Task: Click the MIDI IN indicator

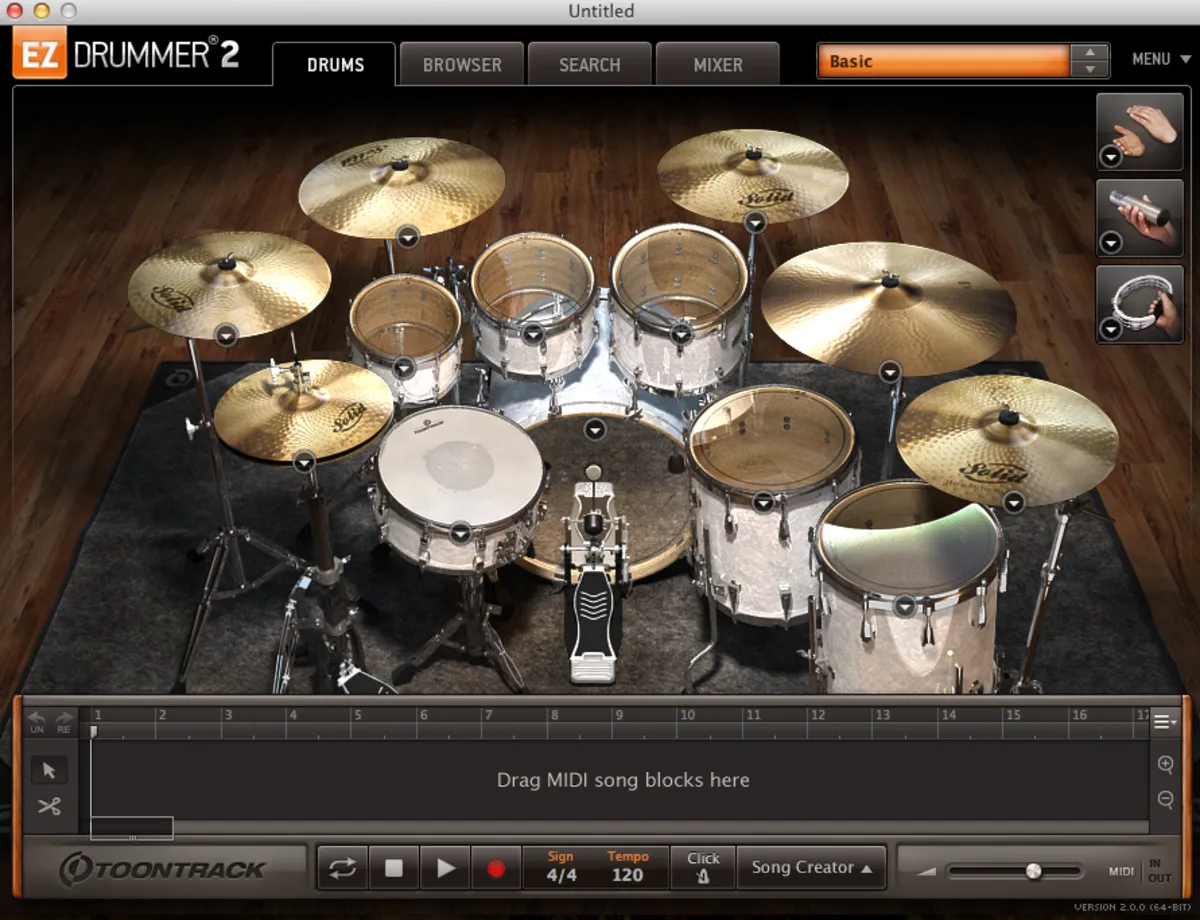Action: click(x=1154, y=864)
